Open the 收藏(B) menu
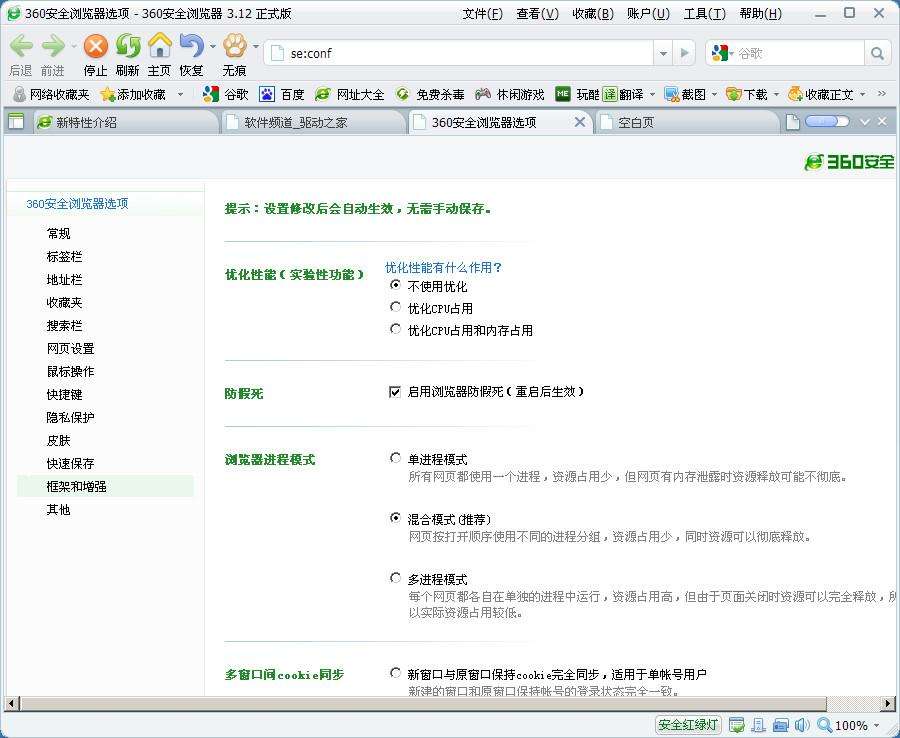 pyautogui.click(x=593, y=14)
